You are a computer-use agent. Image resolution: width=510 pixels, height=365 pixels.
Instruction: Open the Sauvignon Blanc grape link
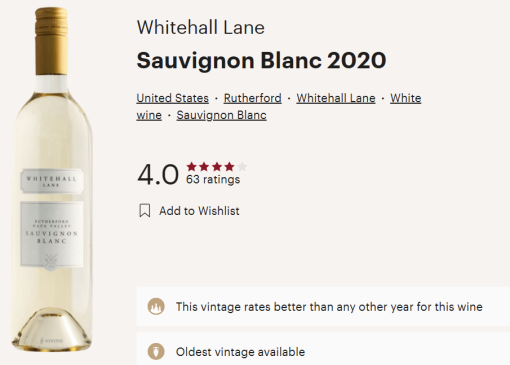(x=222, y=115)
